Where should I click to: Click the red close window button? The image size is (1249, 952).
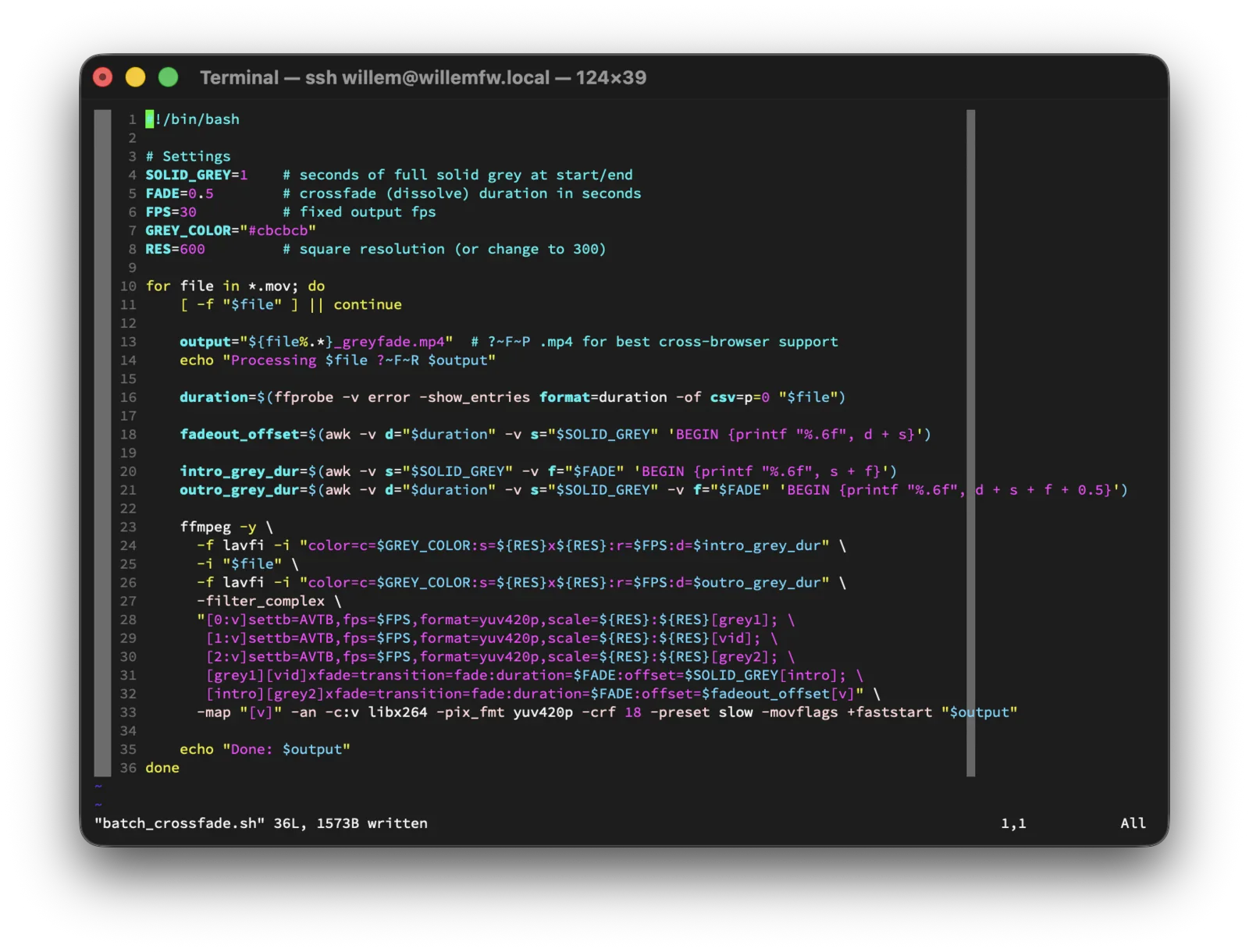(x=103, y=77)
